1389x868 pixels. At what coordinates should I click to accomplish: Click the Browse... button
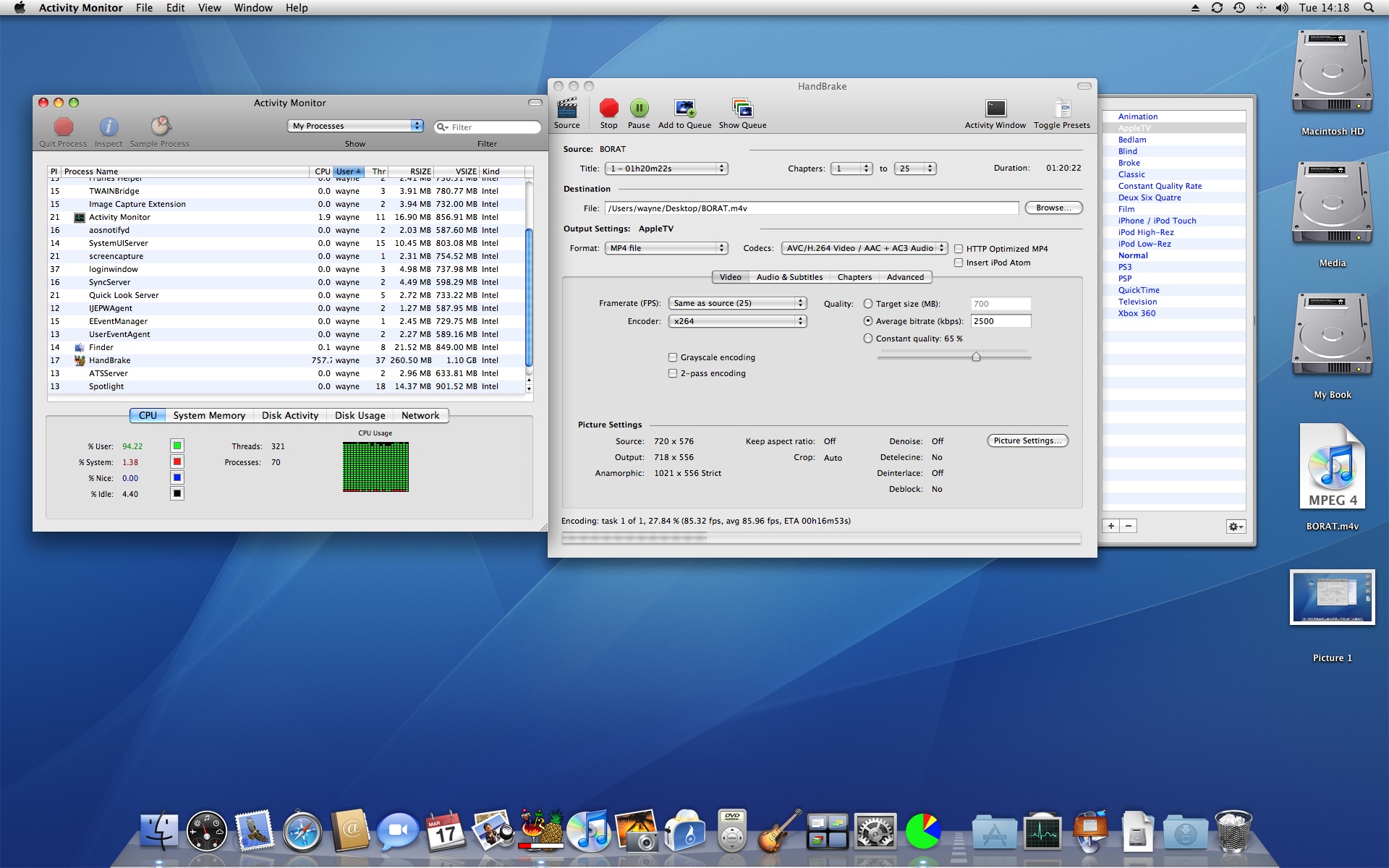point(1053,208)
